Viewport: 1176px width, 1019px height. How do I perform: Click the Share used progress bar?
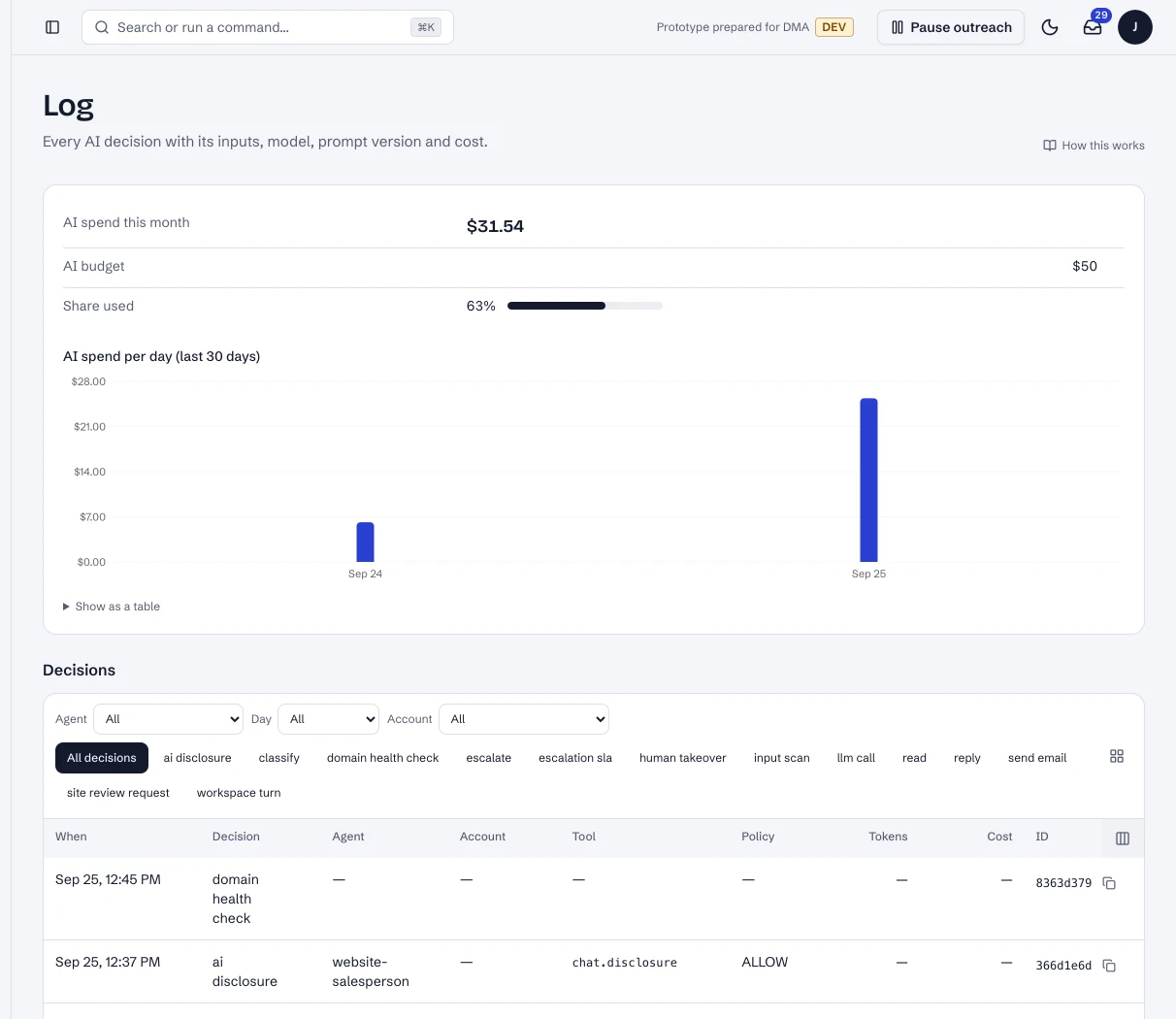[x=585, y=306]
